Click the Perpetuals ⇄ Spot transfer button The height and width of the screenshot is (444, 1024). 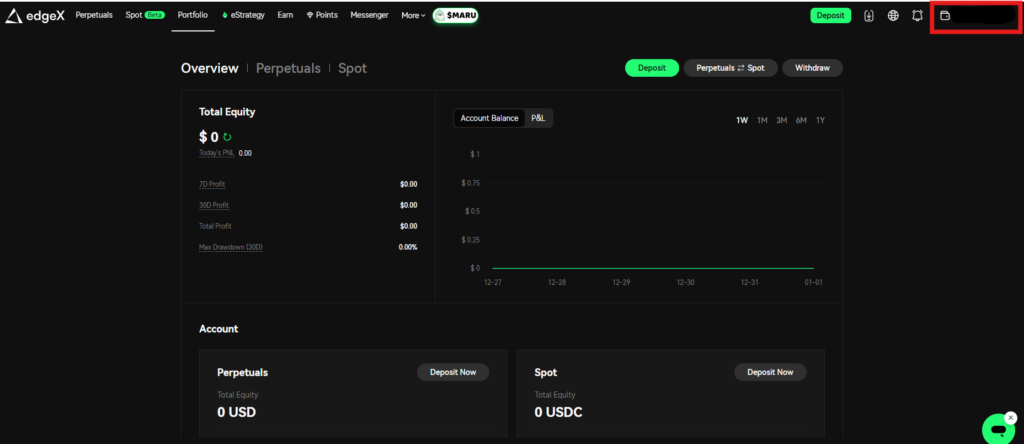click(730, 68)
